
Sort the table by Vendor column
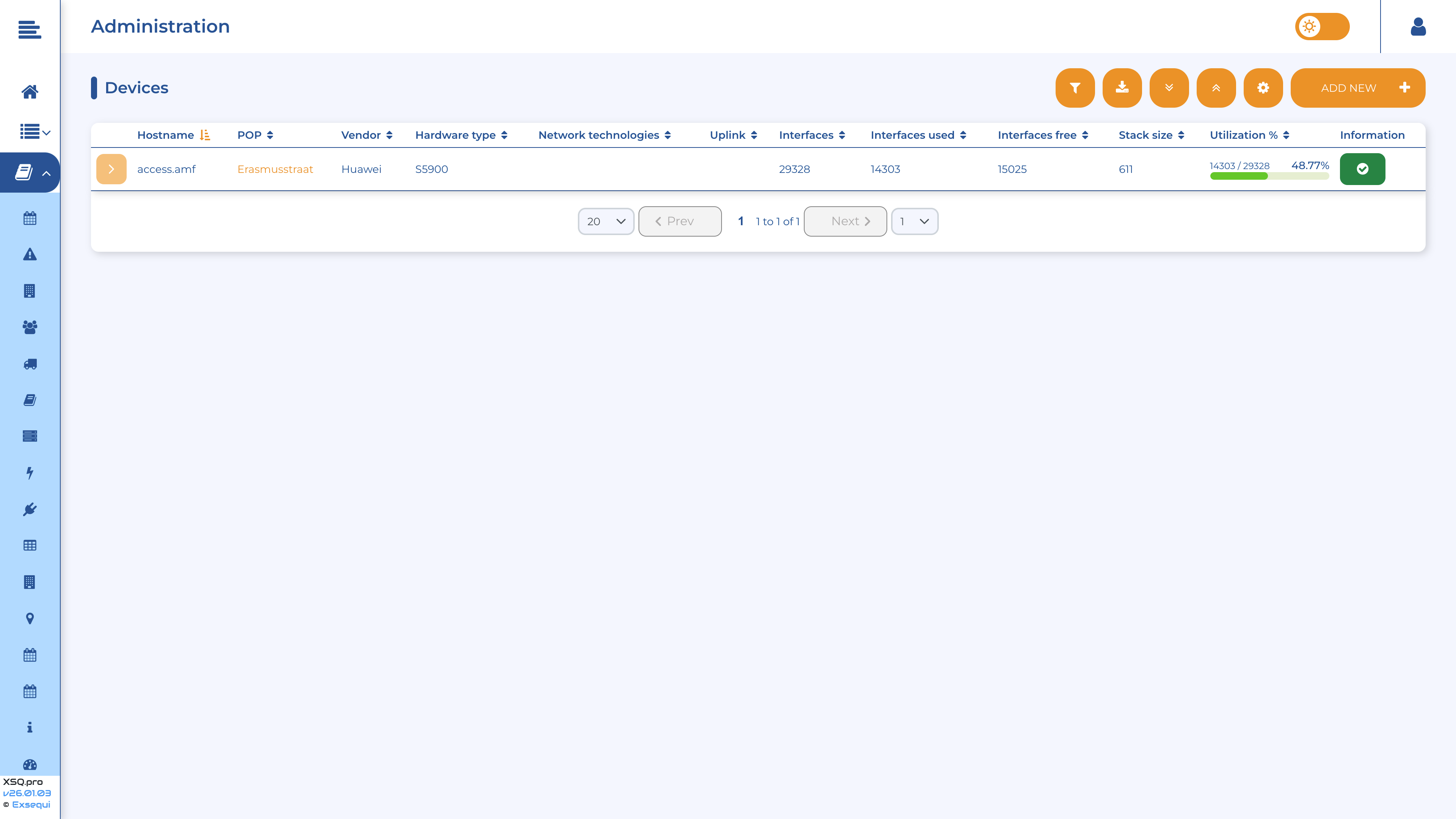366,135
